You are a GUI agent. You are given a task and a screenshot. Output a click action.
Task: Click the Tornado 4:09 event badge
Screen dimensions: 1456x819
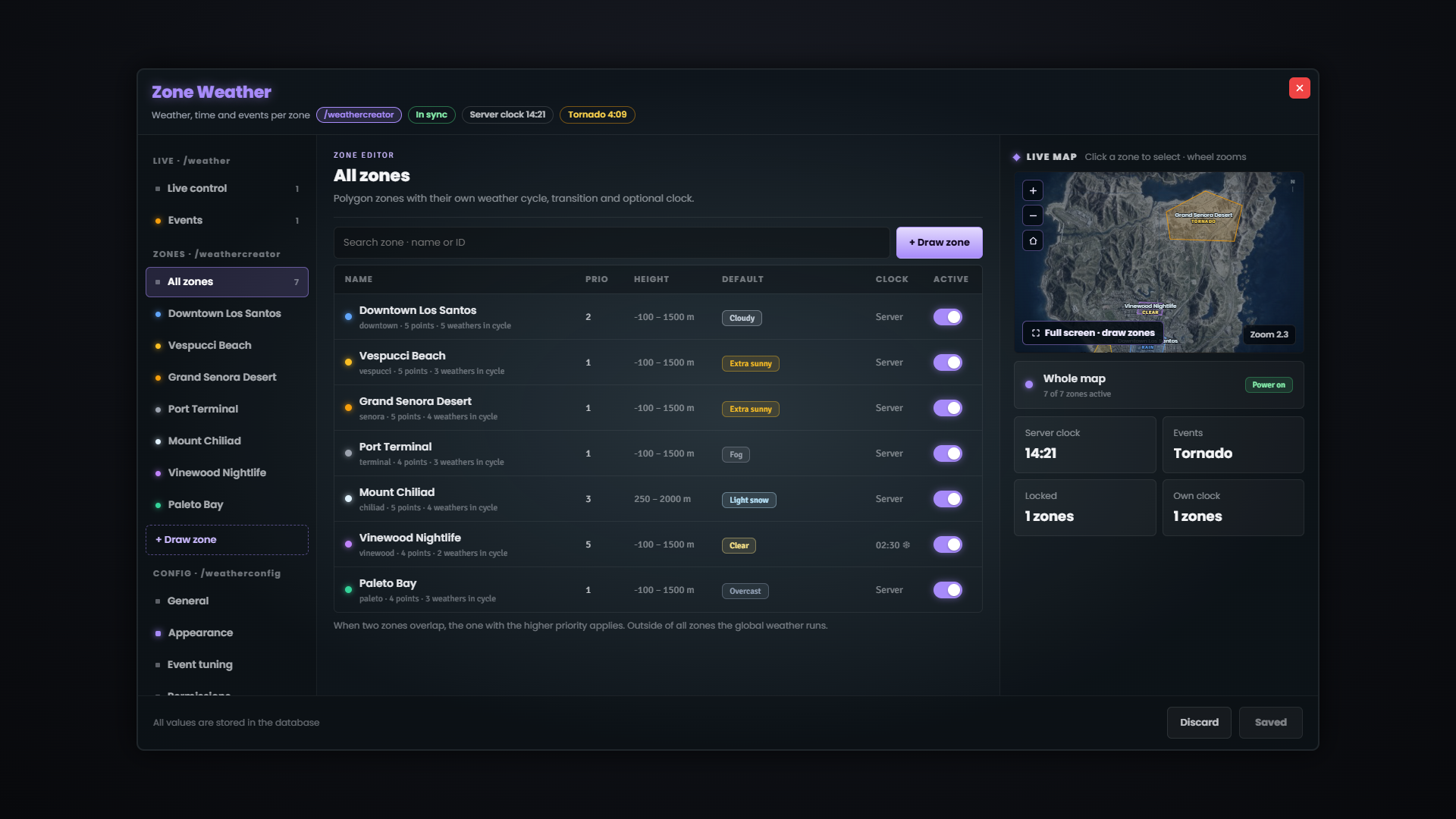pos(597,115)
